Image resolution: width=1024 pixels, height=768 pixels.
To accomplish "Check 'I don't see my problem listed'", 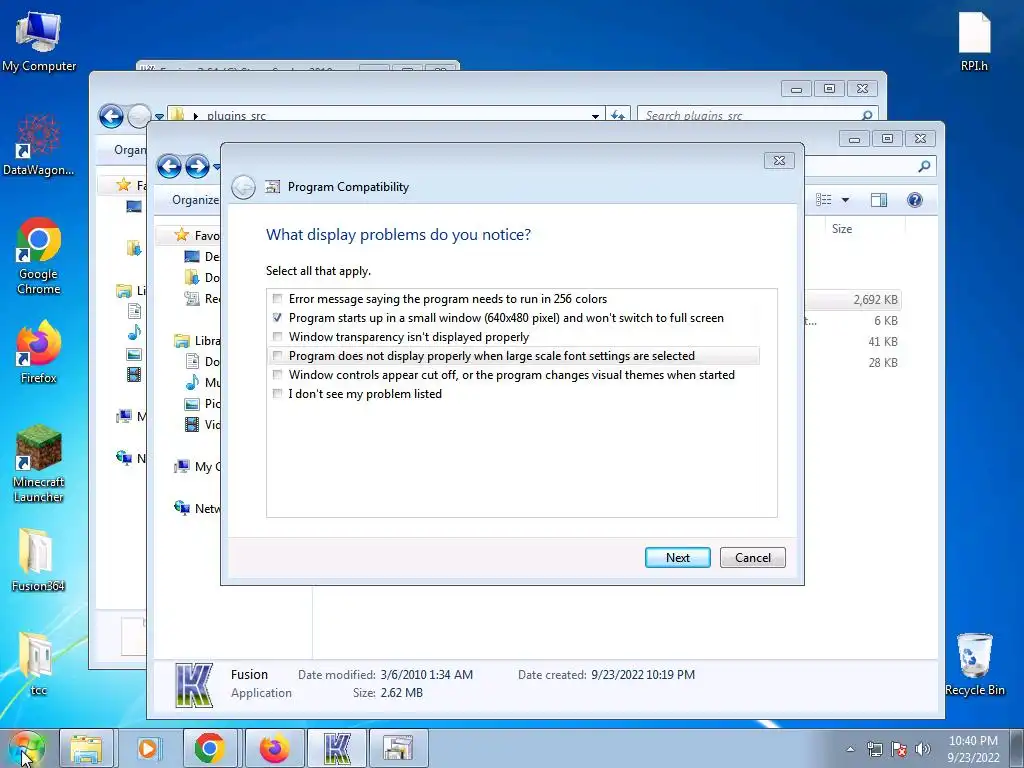I will [278, 393].
